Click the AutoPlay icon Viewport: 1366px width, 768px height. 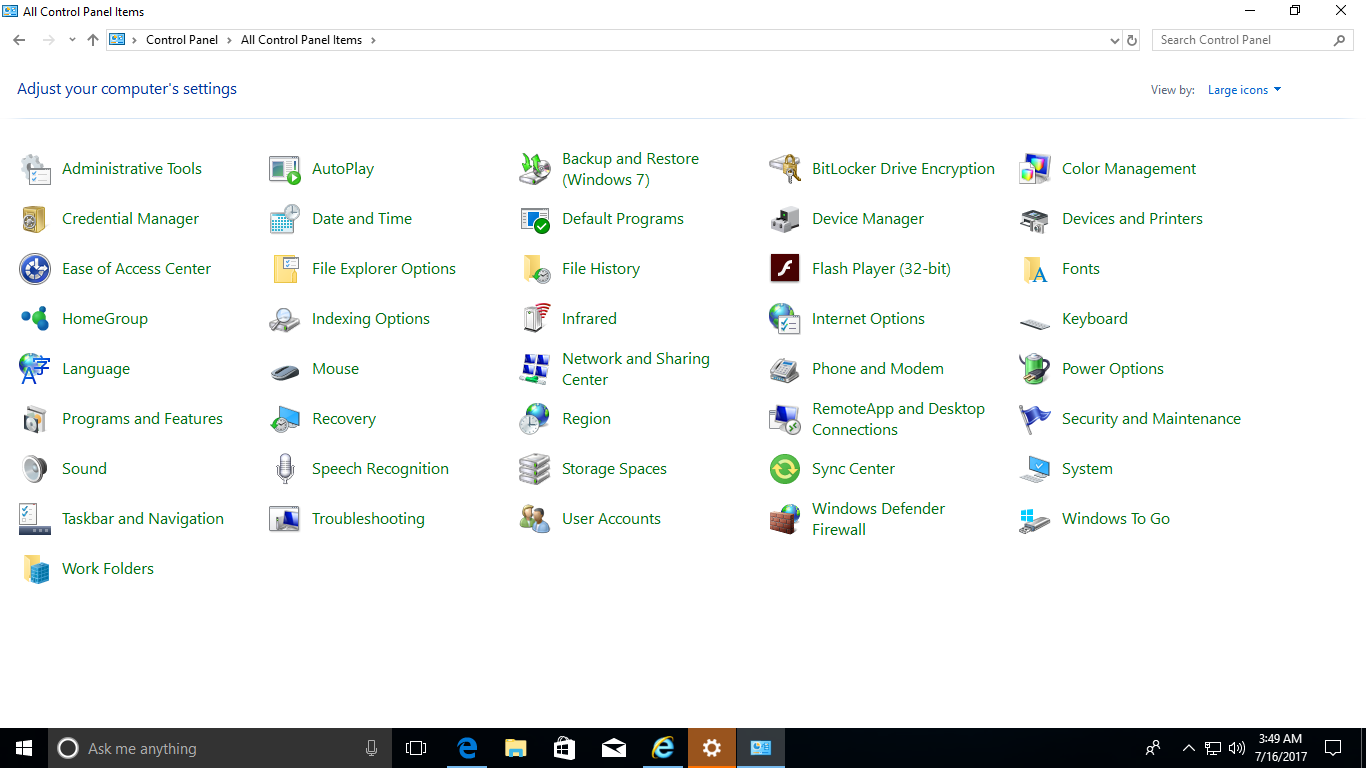[285, 169]
